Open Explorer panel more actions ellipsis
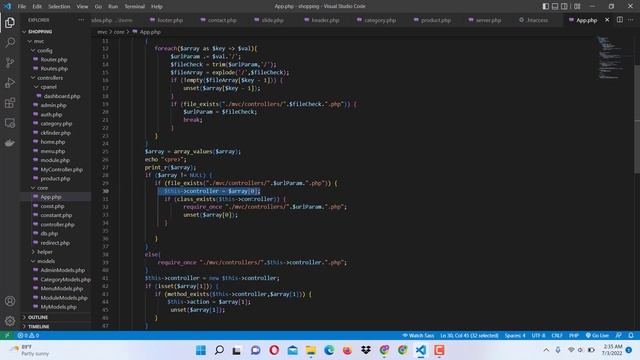Image resolution: width=640 pixels, height=360 pixels. 81,20
